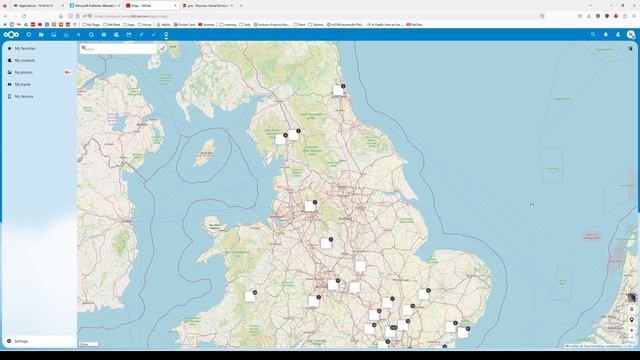Open the Files folder icon
The height and width of the screenshot is (360, 640).
point(41,35)
